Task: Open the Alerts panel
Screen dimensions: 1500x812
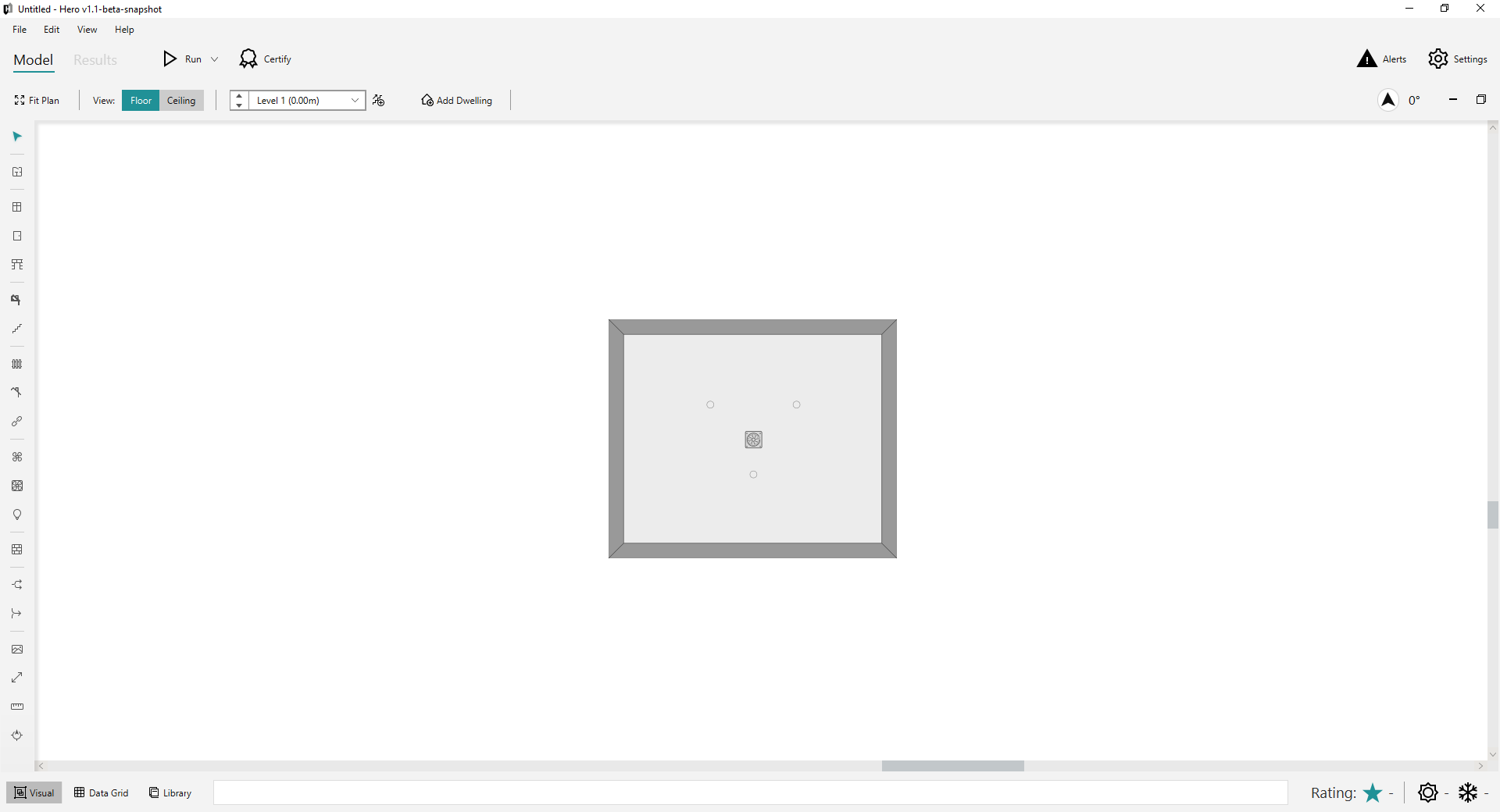Action: pyautogui.click(x=1381, y=59)
